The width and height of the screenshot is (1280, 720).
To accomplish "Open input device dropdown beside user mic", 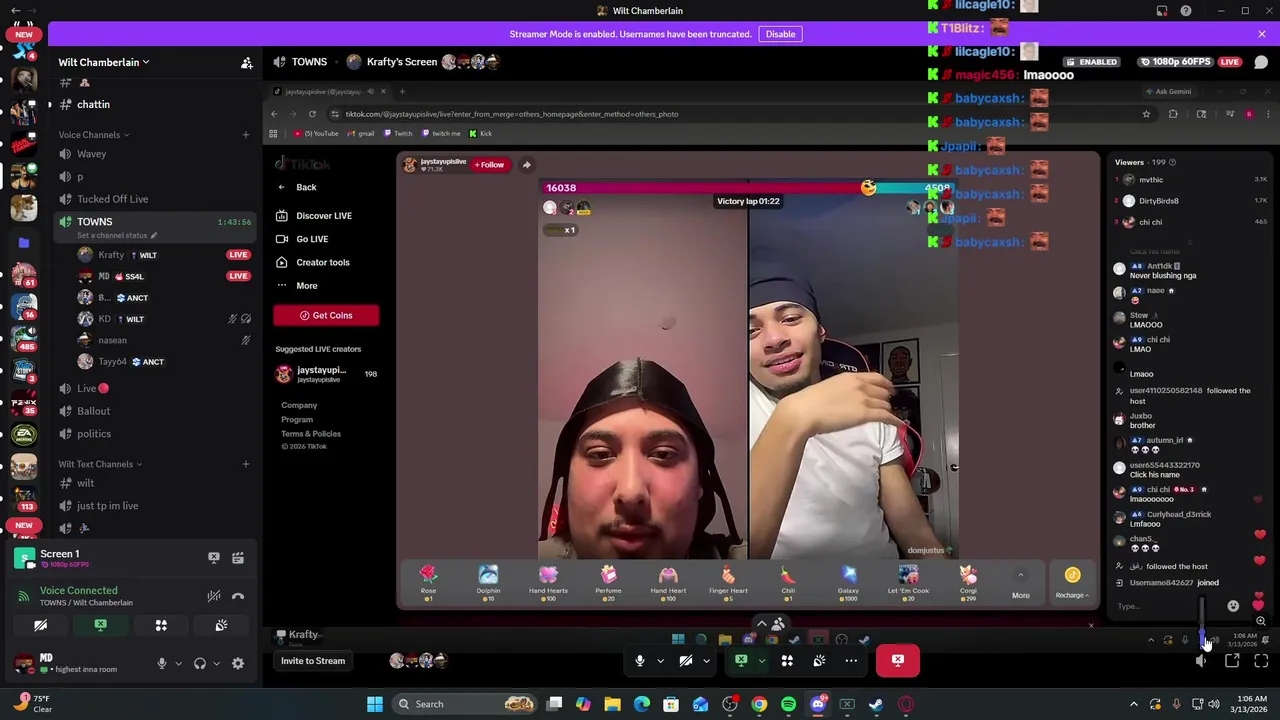I will click(x=179, y=663).
